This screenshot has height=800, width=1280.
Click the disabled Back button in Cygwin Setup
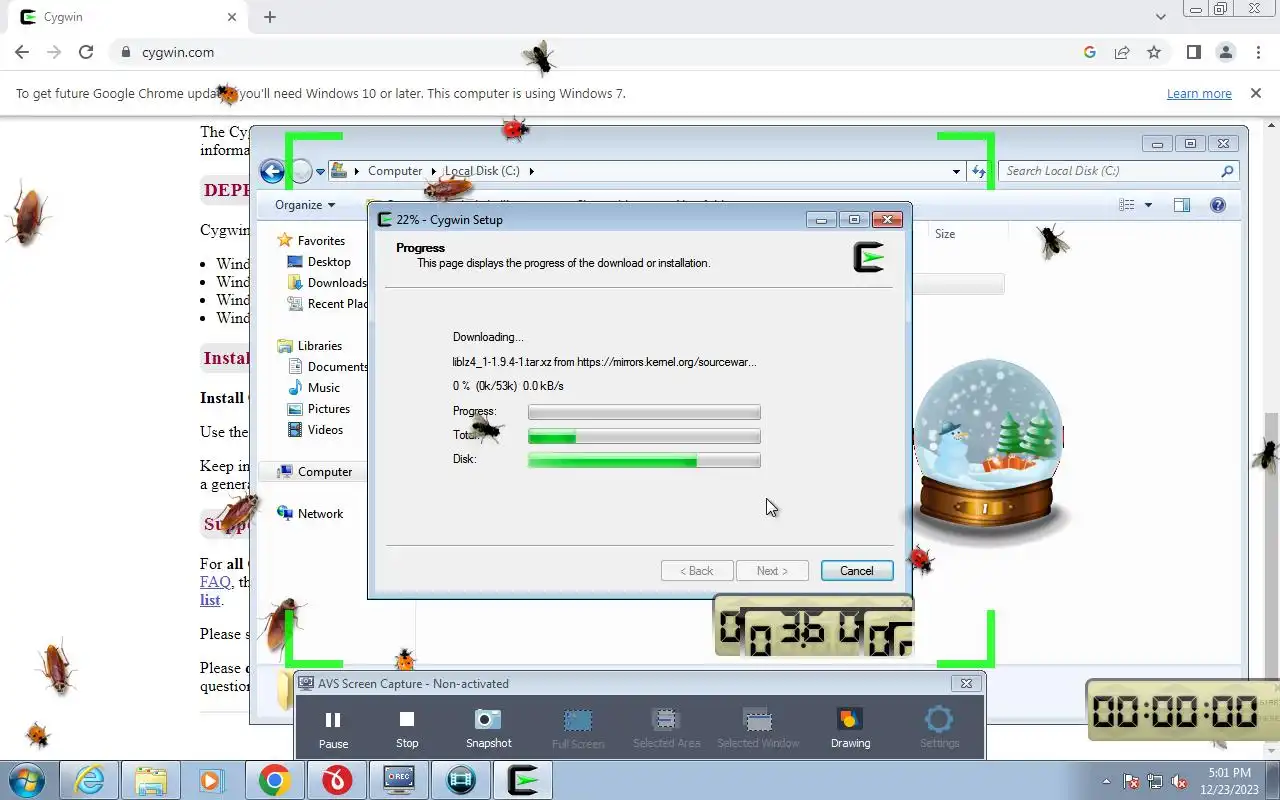tap(697, 571)
